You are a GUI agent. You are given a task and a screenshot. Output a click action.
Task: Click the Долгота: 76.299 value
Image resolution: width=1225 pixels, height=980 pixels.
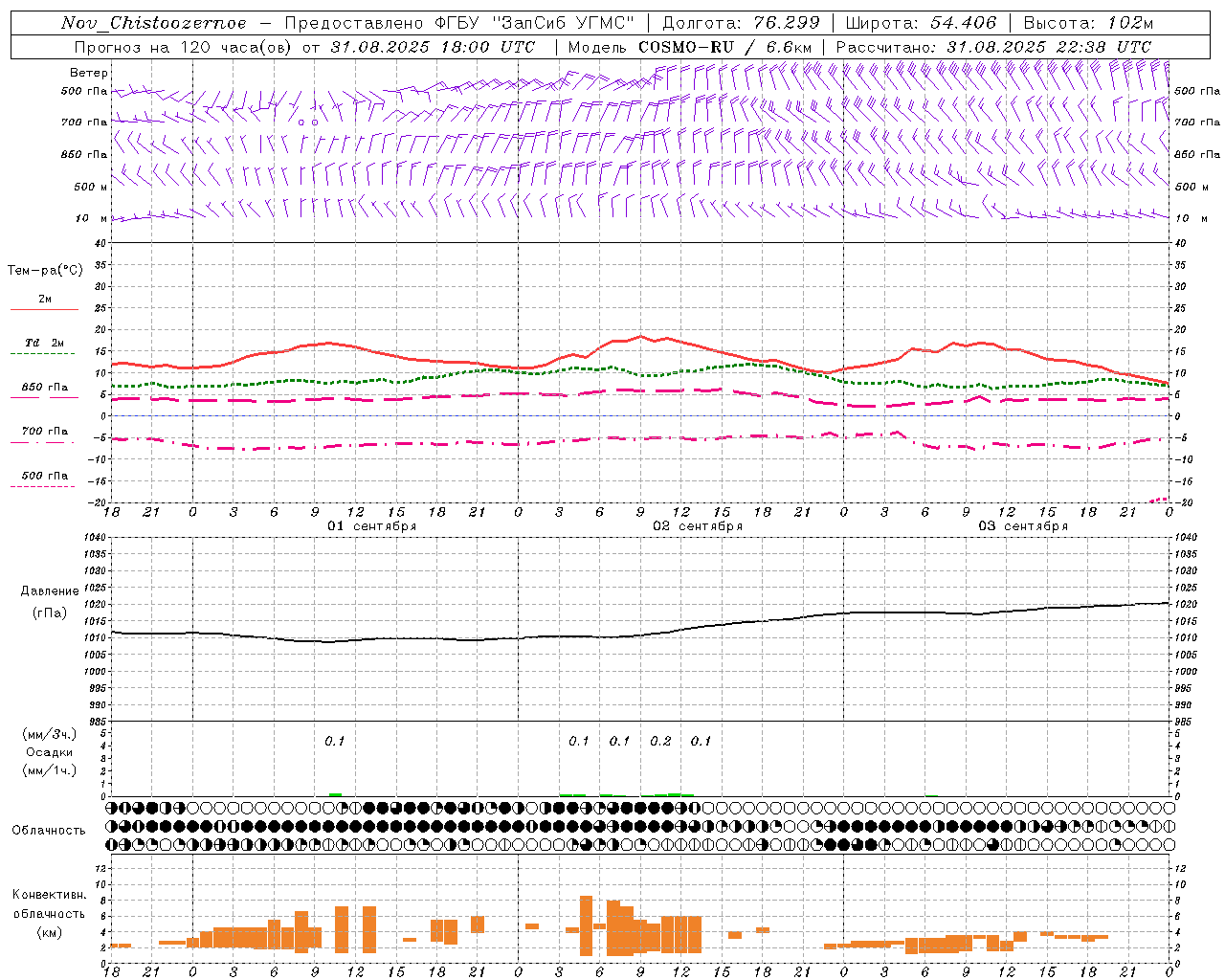(x=741, y=23)
